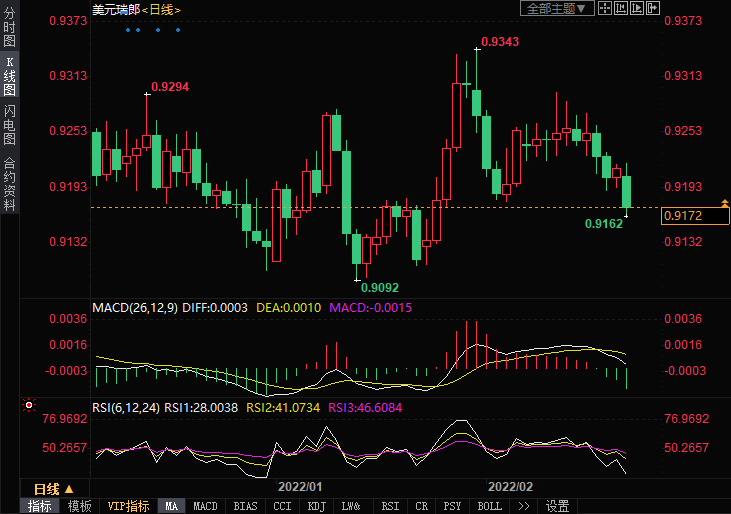Click the VIP指标 button
The image size is (731, 514).
click(128, 506)
